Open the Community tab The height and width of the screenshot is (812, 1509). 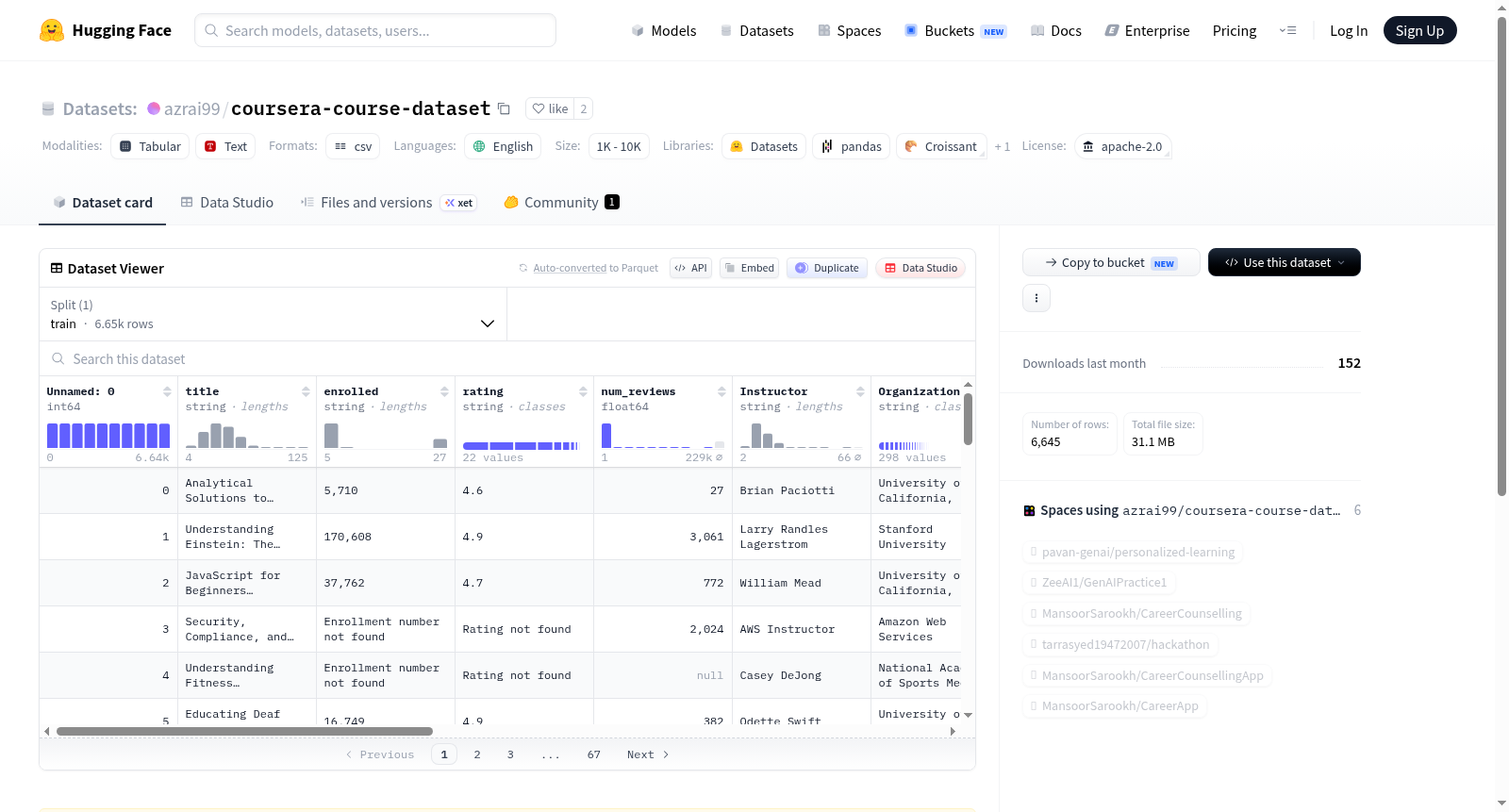561,203
